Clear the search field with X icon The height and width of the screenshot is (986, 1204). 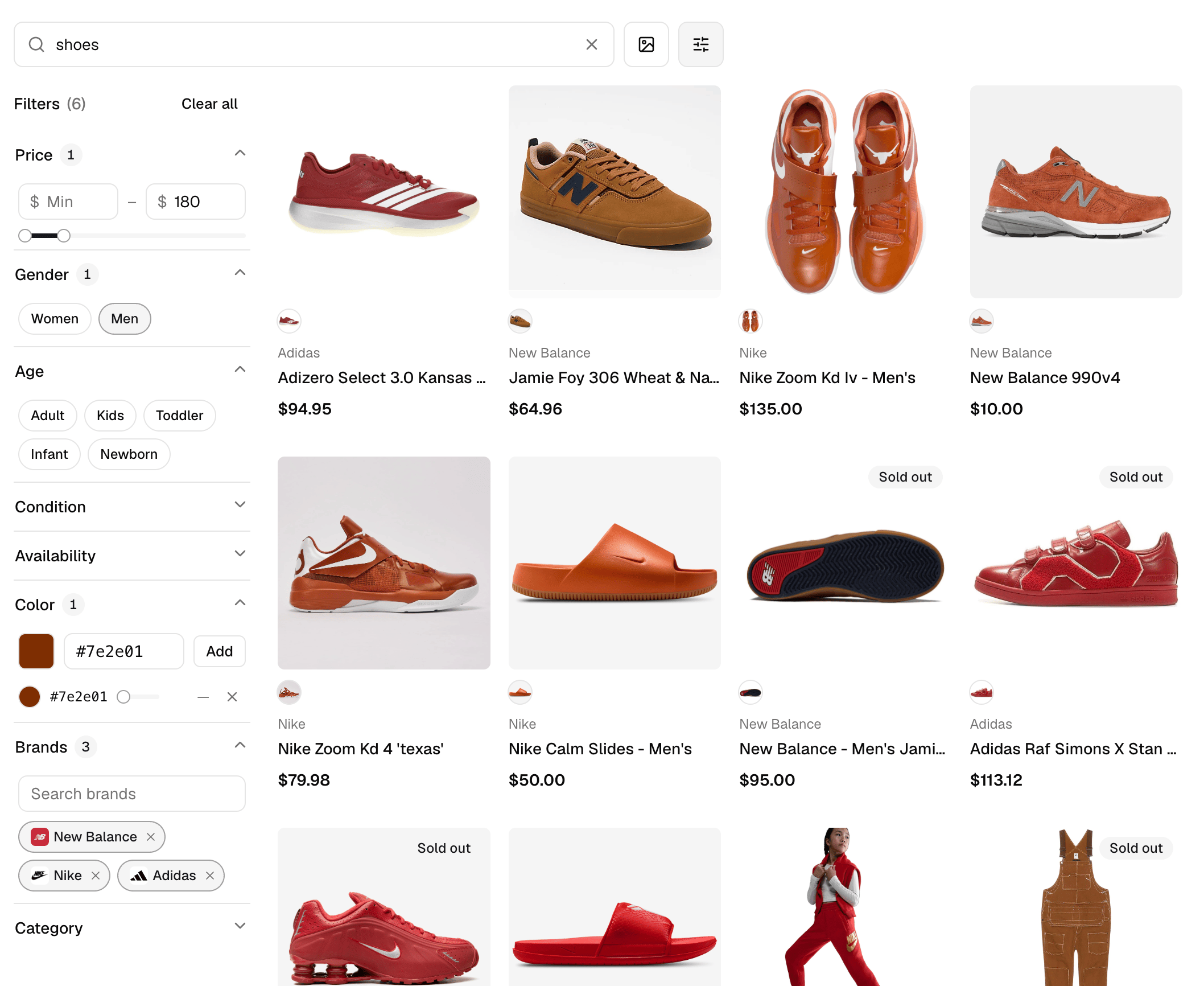pos(592,44)
